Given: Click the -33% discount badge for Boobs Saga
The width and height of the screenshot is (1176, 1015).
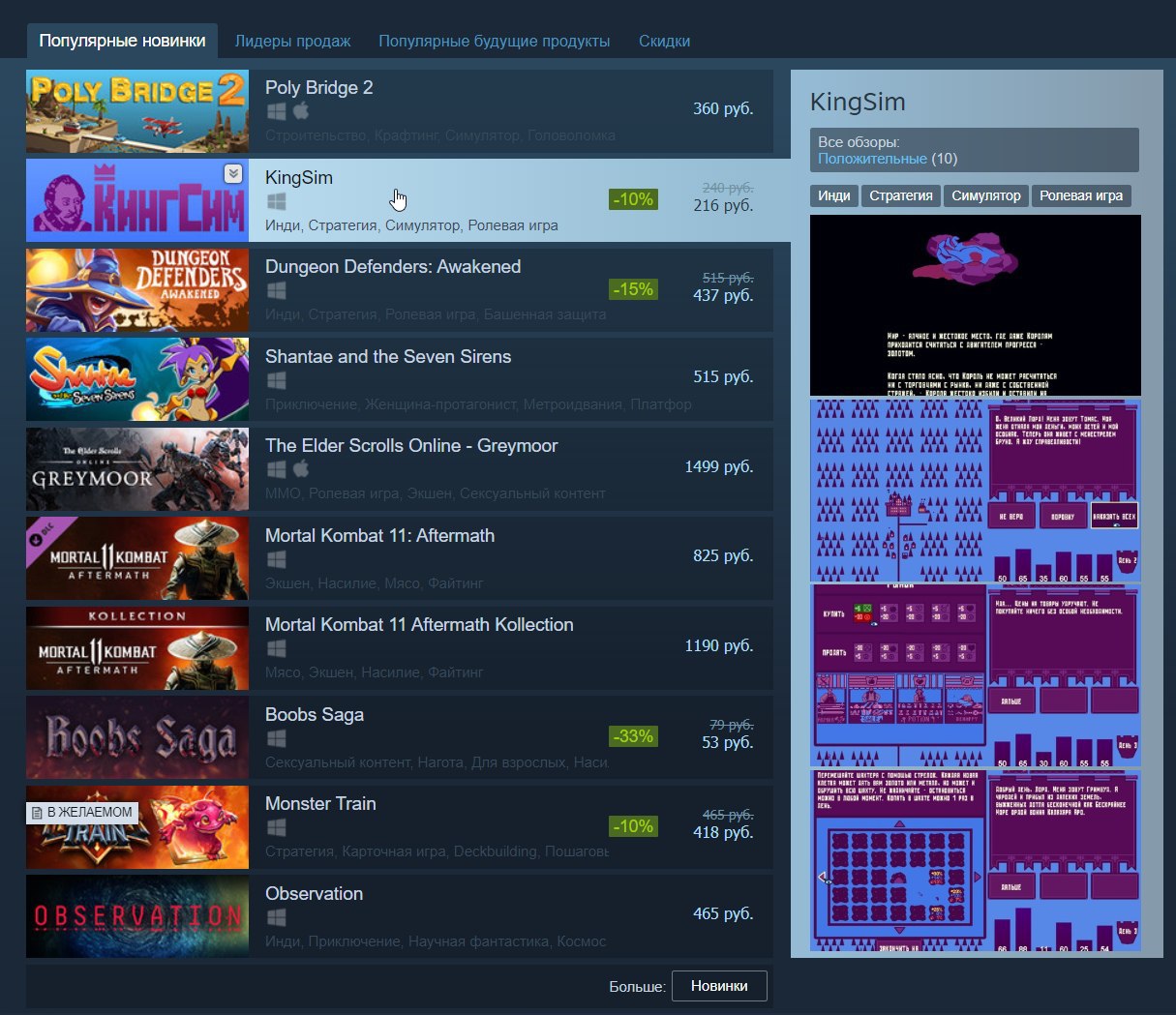Looking at the screenshot, I should point(633,736).
